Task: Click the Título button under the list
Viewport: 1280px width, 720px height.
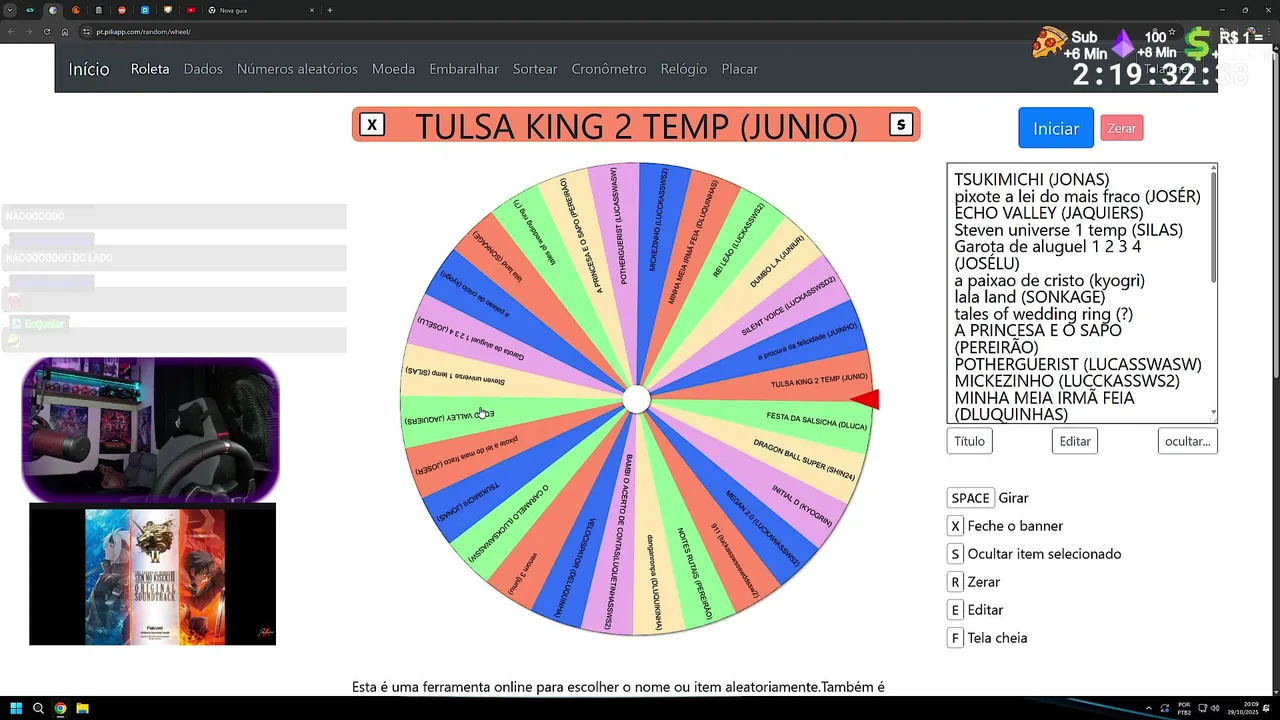Action: pyautogui.click(x=969, y=441)
